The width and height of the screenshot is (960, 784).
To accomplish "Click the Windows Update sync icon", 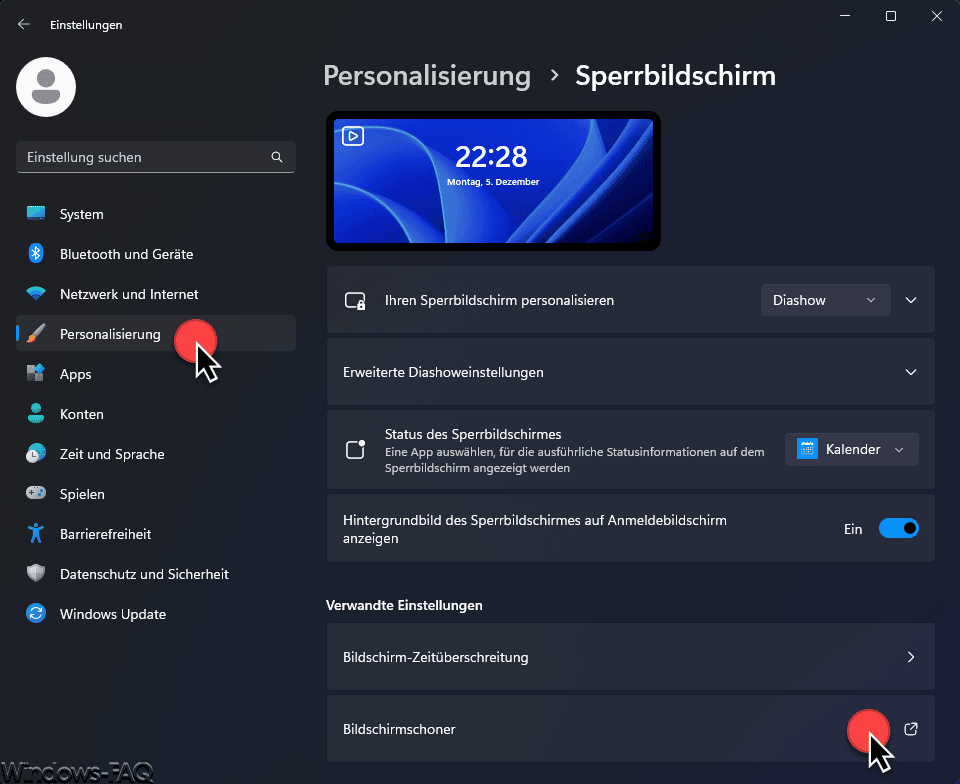I will [x=36, y=613].
